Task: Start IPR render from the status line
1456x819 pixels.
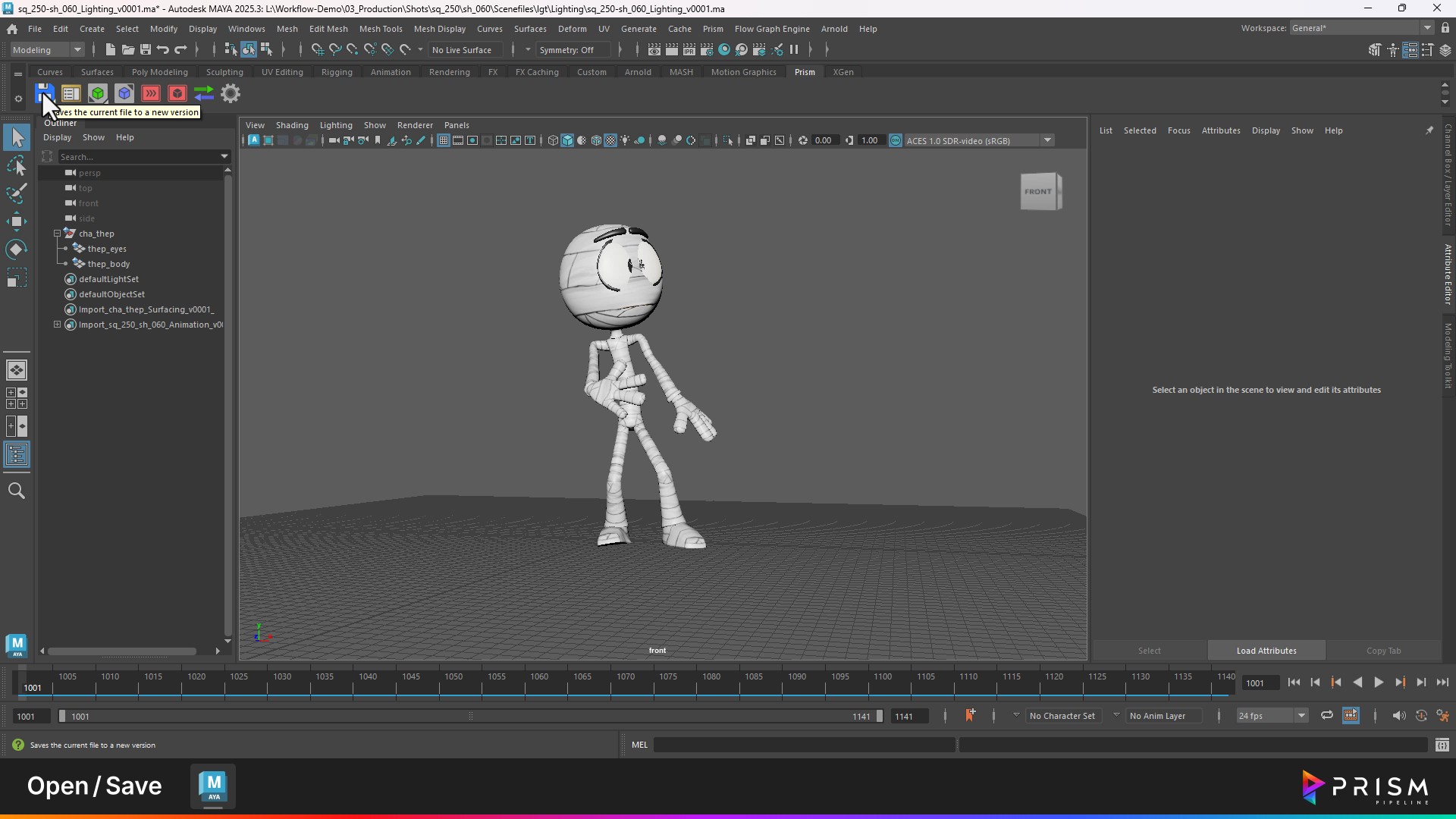Action: (689, 49)
